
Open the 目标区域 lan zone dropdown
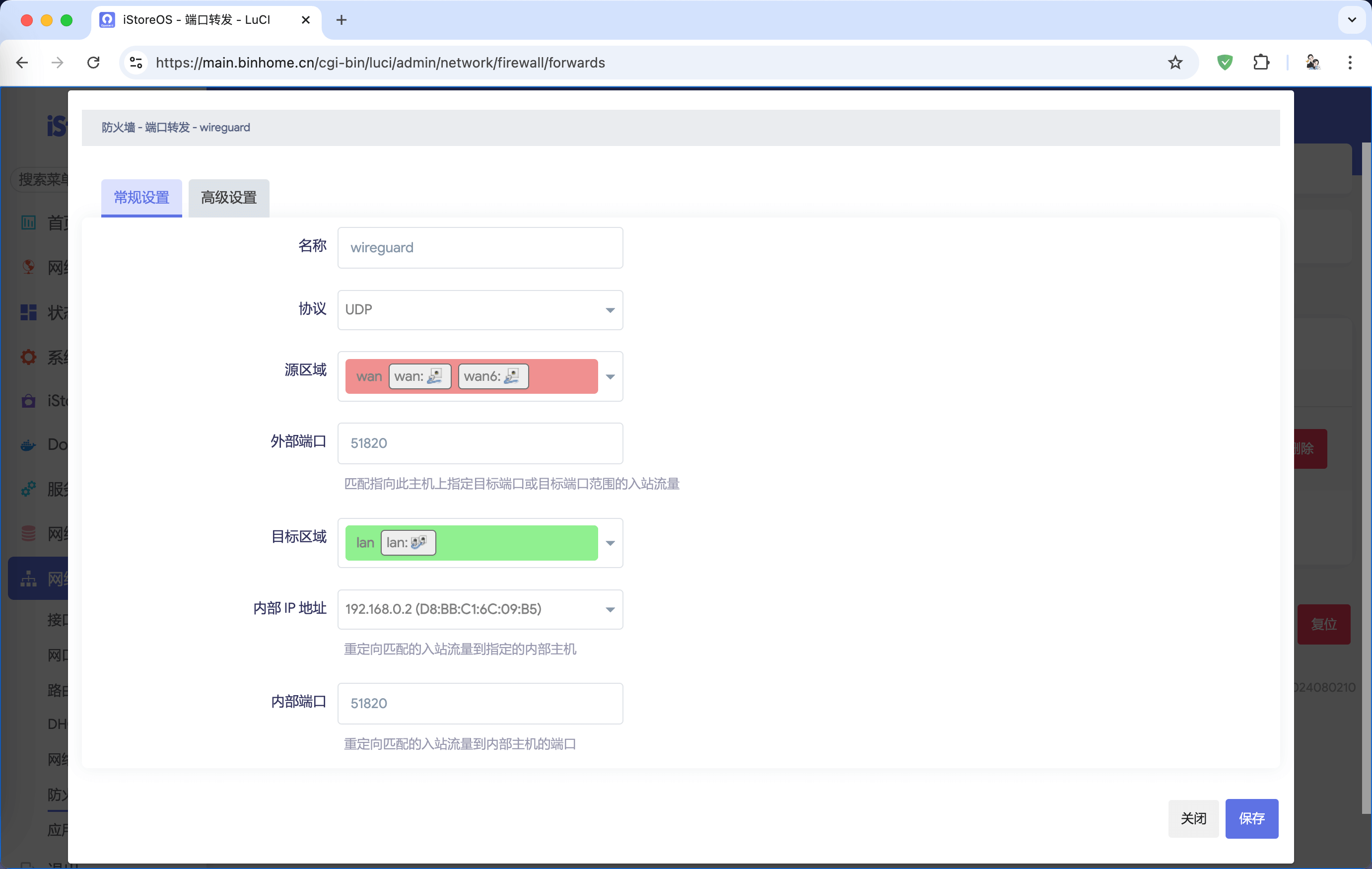click(x=480, y=542)
